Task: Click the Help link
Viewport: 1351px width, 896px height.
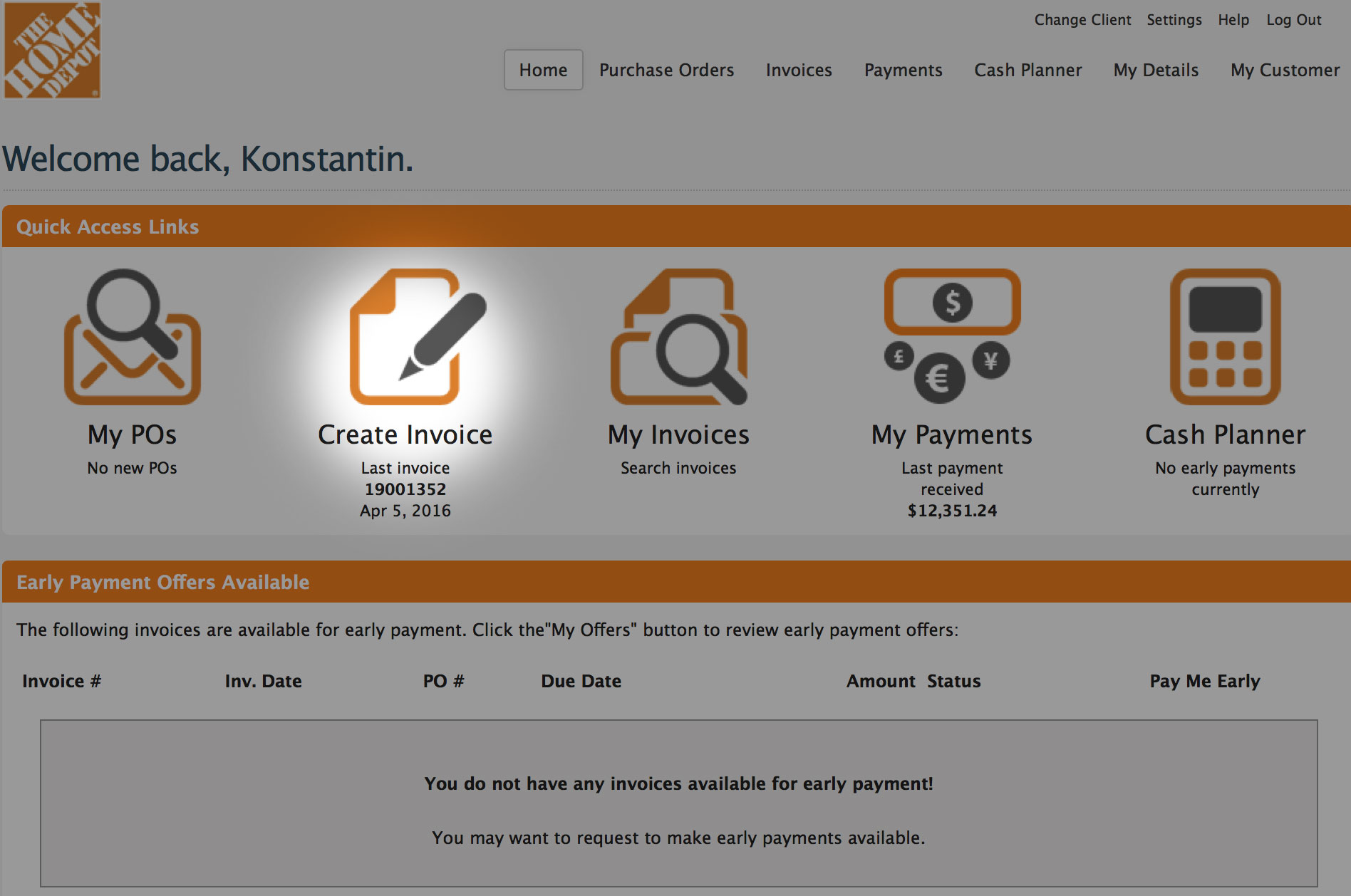Action: (1233, 20)
